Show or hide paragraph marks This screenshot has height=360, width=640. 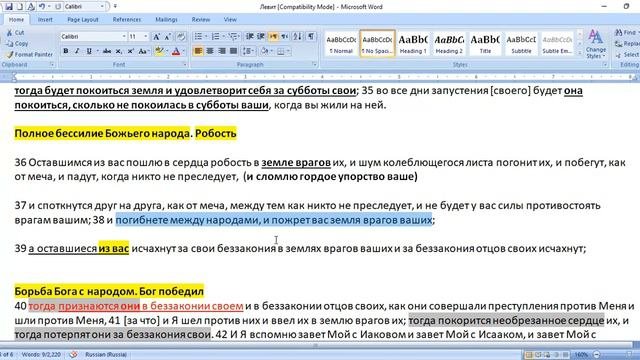pos(311,37)
